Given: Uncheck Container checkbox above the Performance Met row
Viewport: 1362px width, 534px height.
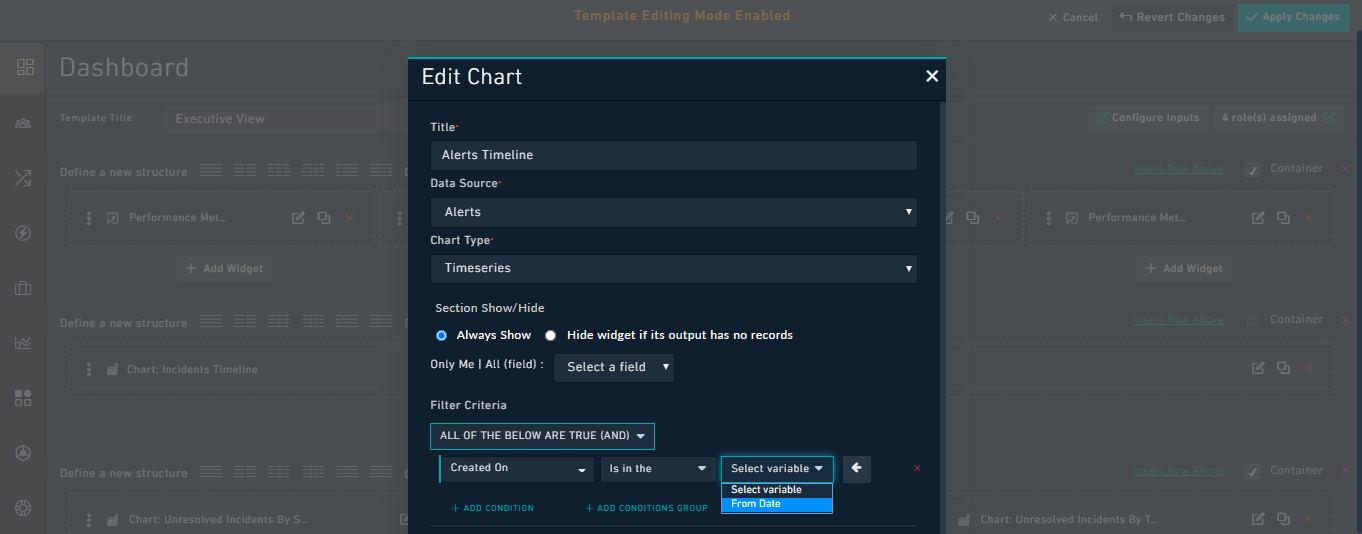Looking at the screenshot, I should click(x=1252, y=170).
